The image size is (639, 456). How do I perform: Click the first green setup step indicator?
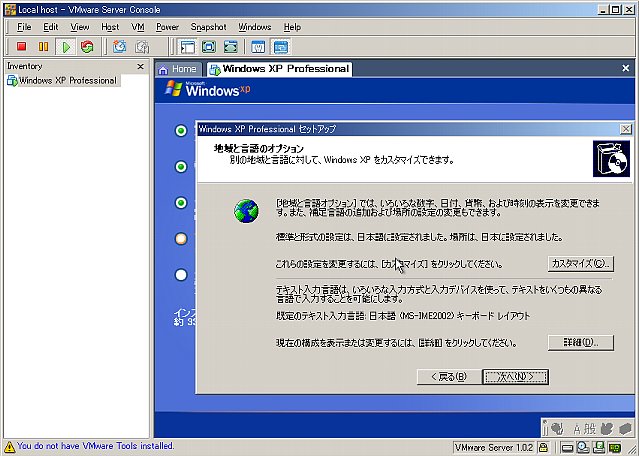point(181,131)
